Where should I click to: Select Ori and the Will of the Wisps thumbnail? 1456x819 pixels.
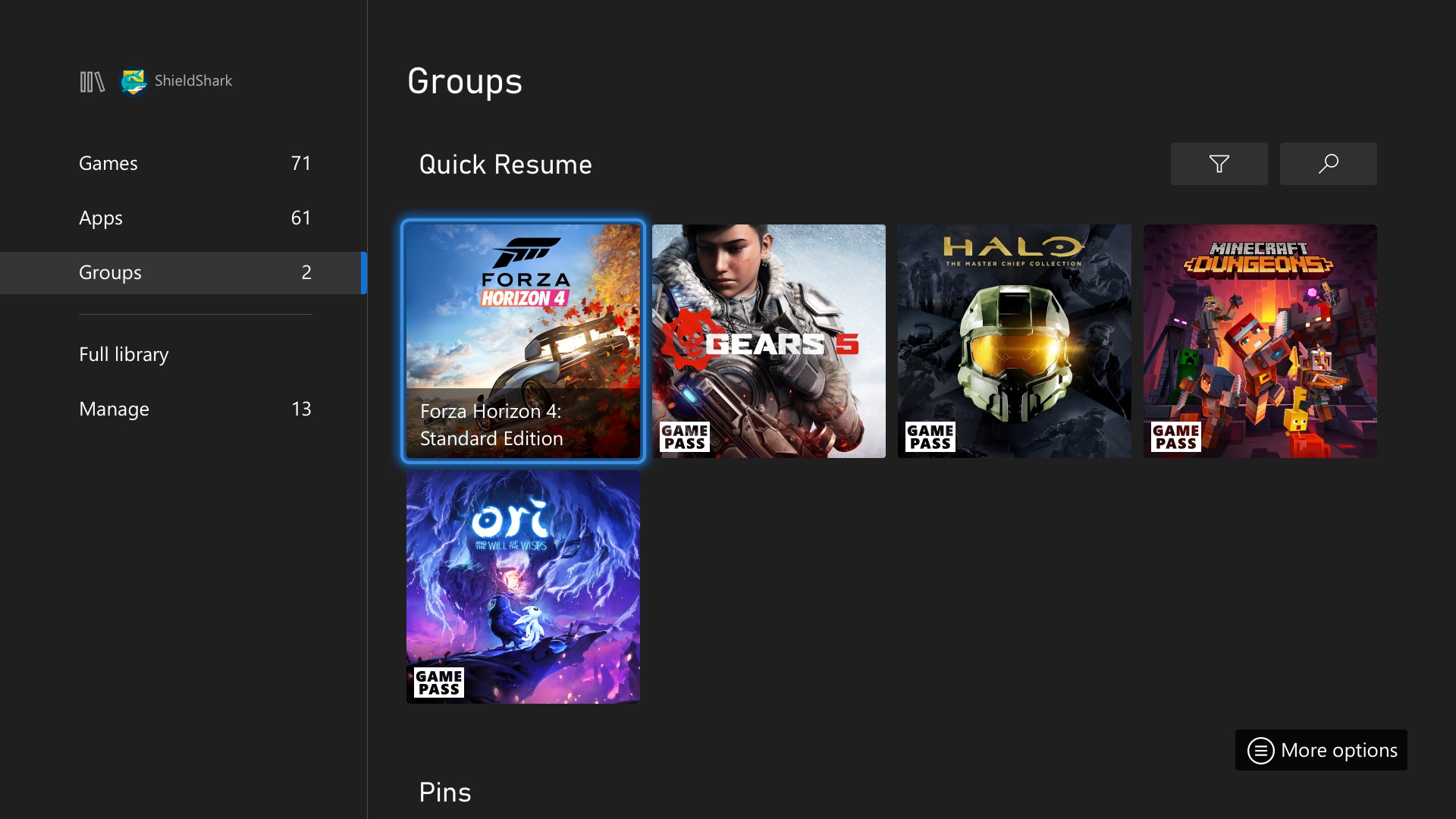[x=523, y=586]
